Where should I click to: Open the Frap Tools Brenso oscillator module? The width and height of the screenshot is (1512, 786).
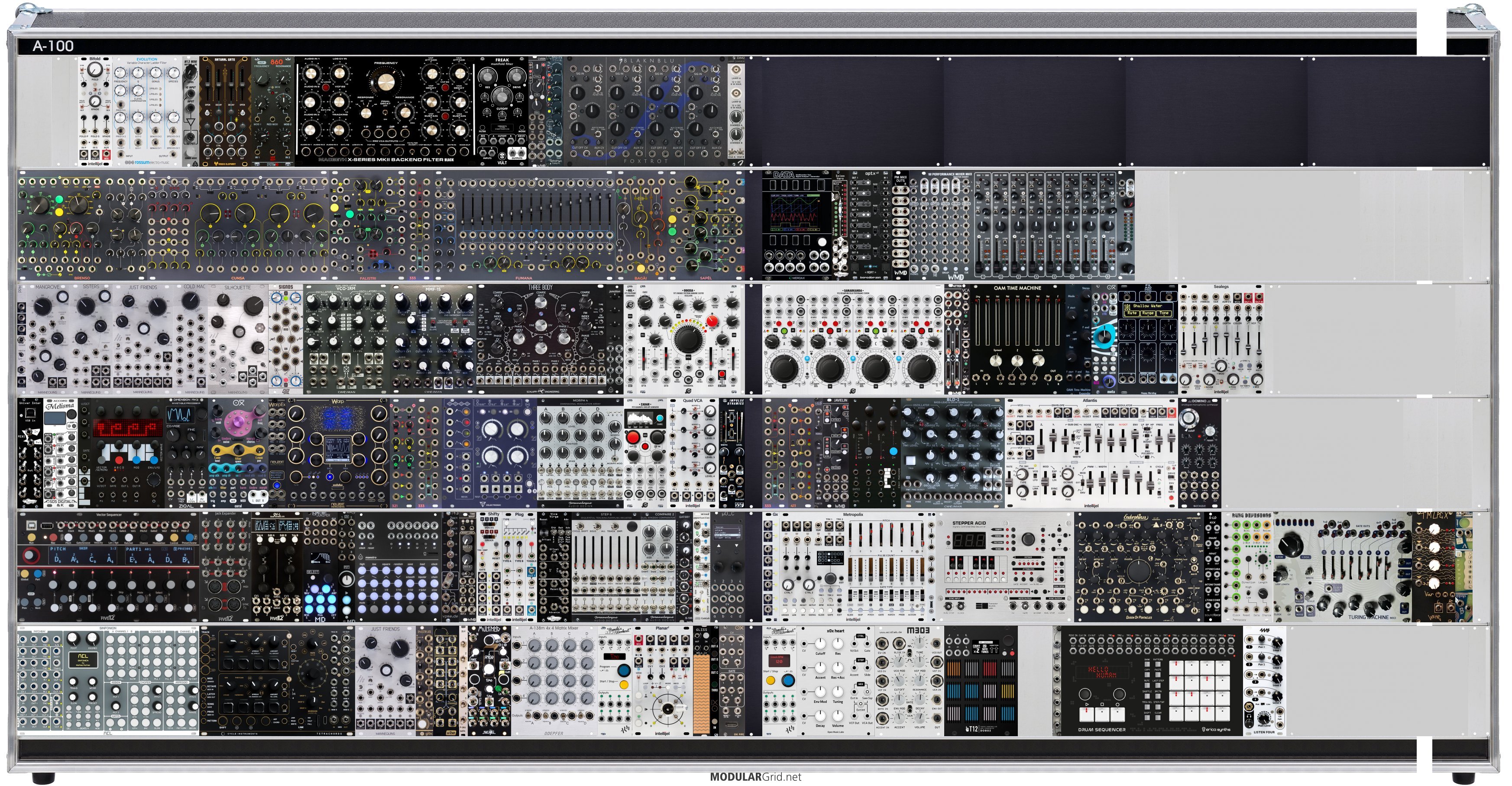coord(82,226)
